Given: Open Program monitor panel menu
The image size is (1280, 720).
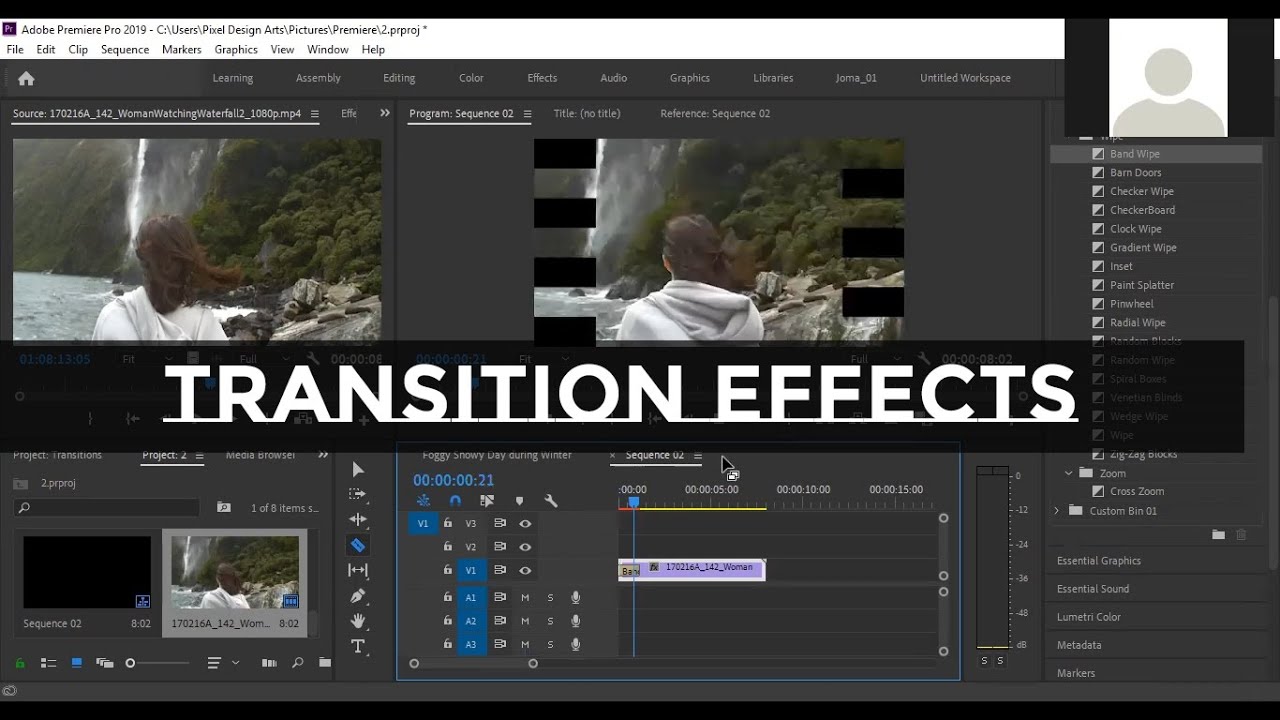Looking at the screenshot, I should click(527, 114).
